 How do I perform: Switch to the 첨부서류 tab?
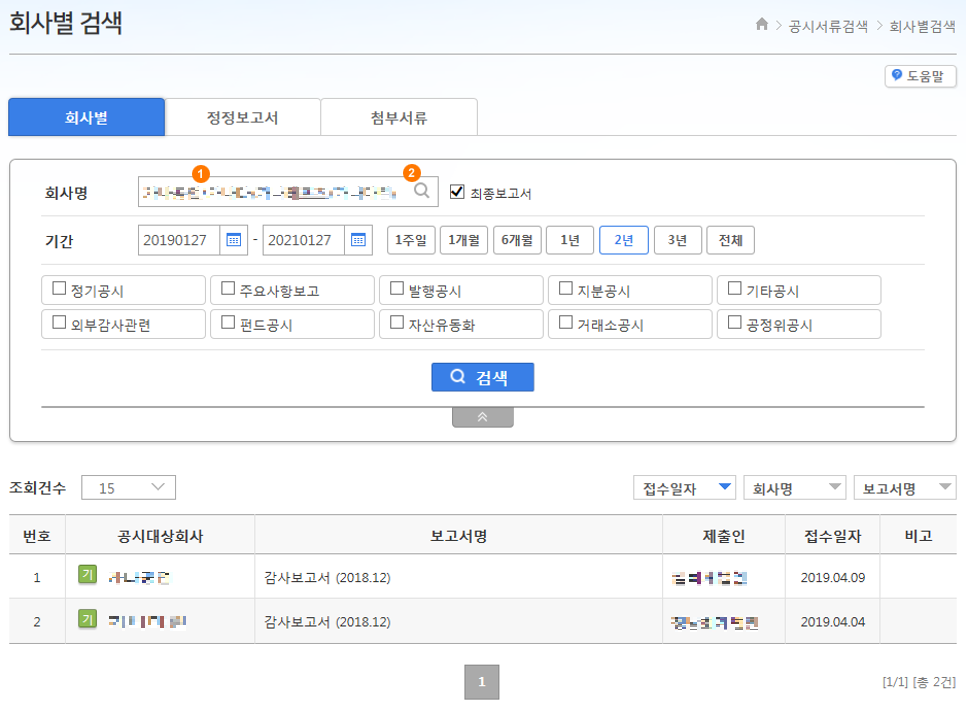tap(398, 117)
